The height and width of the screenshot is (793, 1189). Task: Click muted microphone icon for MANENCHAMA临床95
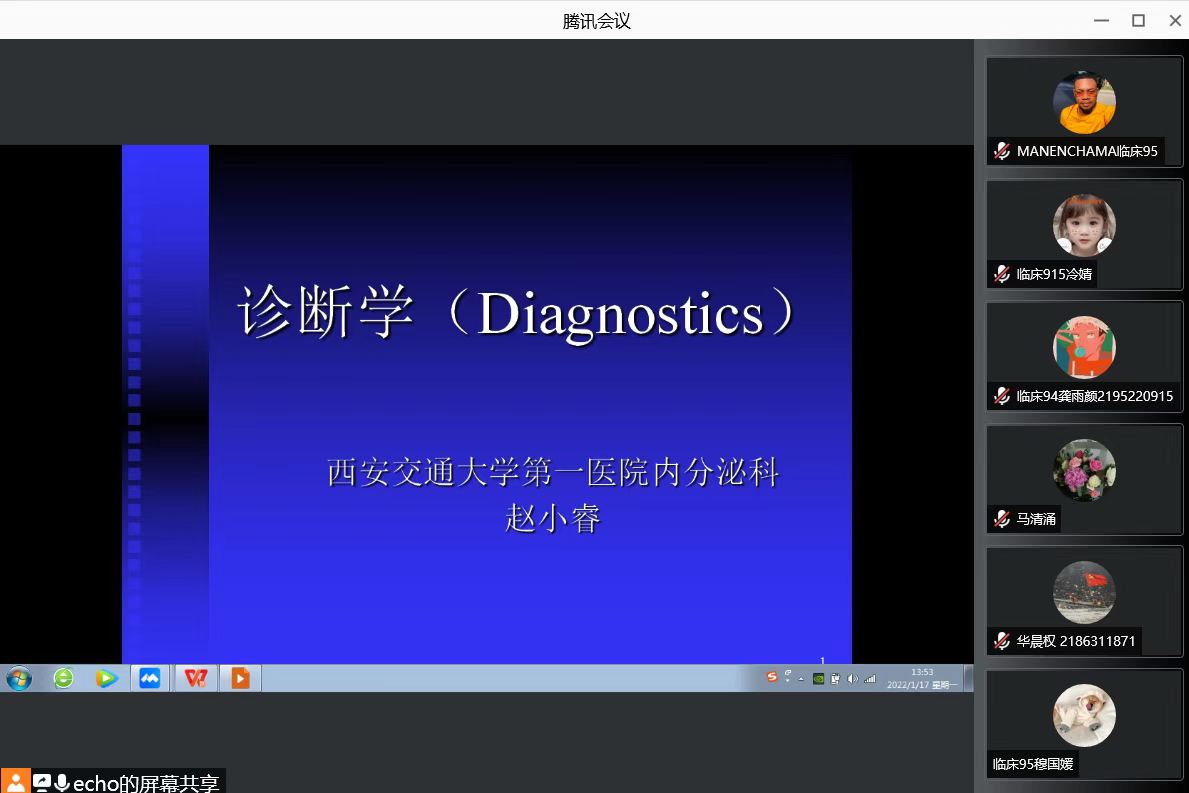(x=1002, y=151)
